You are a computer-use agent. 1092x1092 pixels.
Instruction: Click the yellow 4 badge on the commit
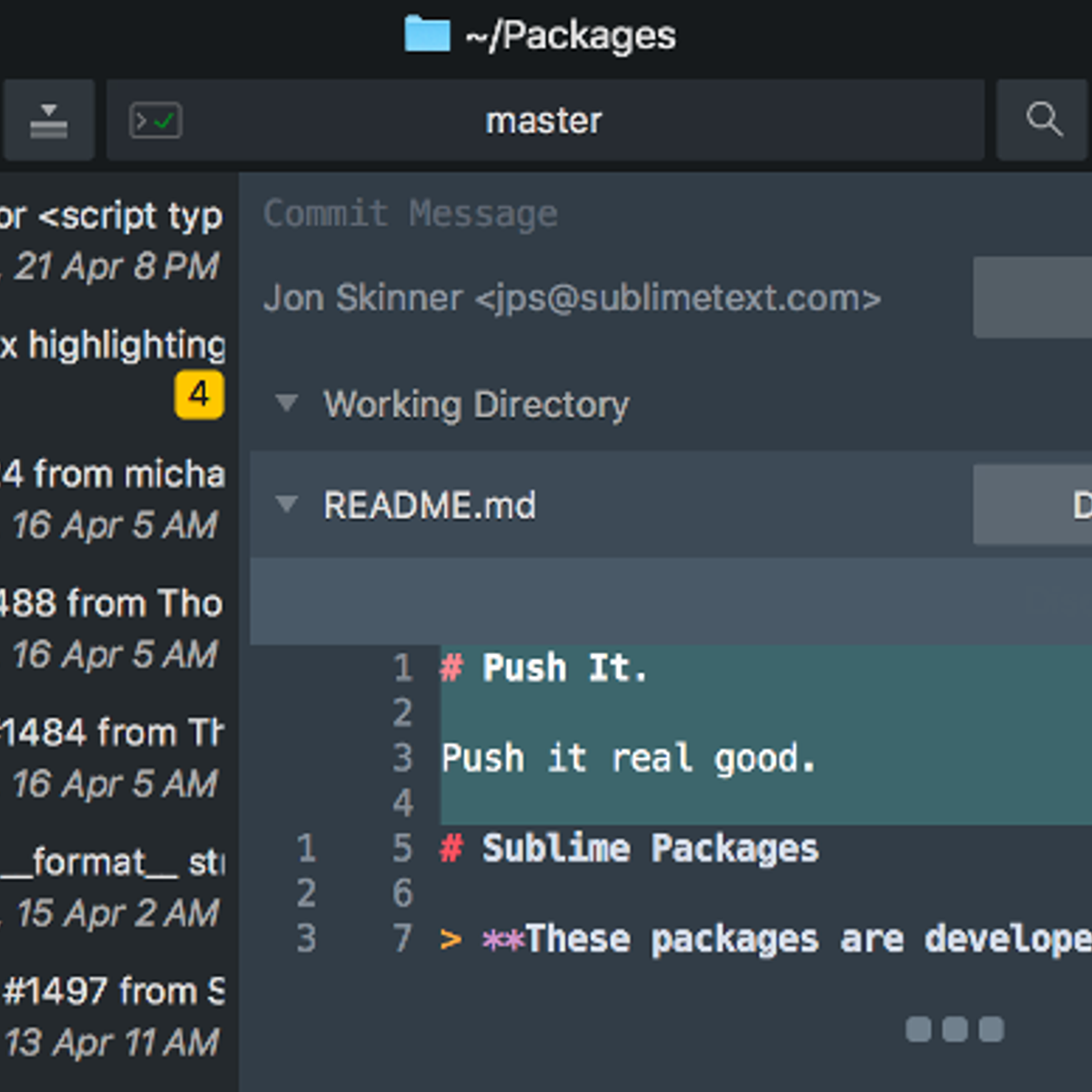click(198, 395)
